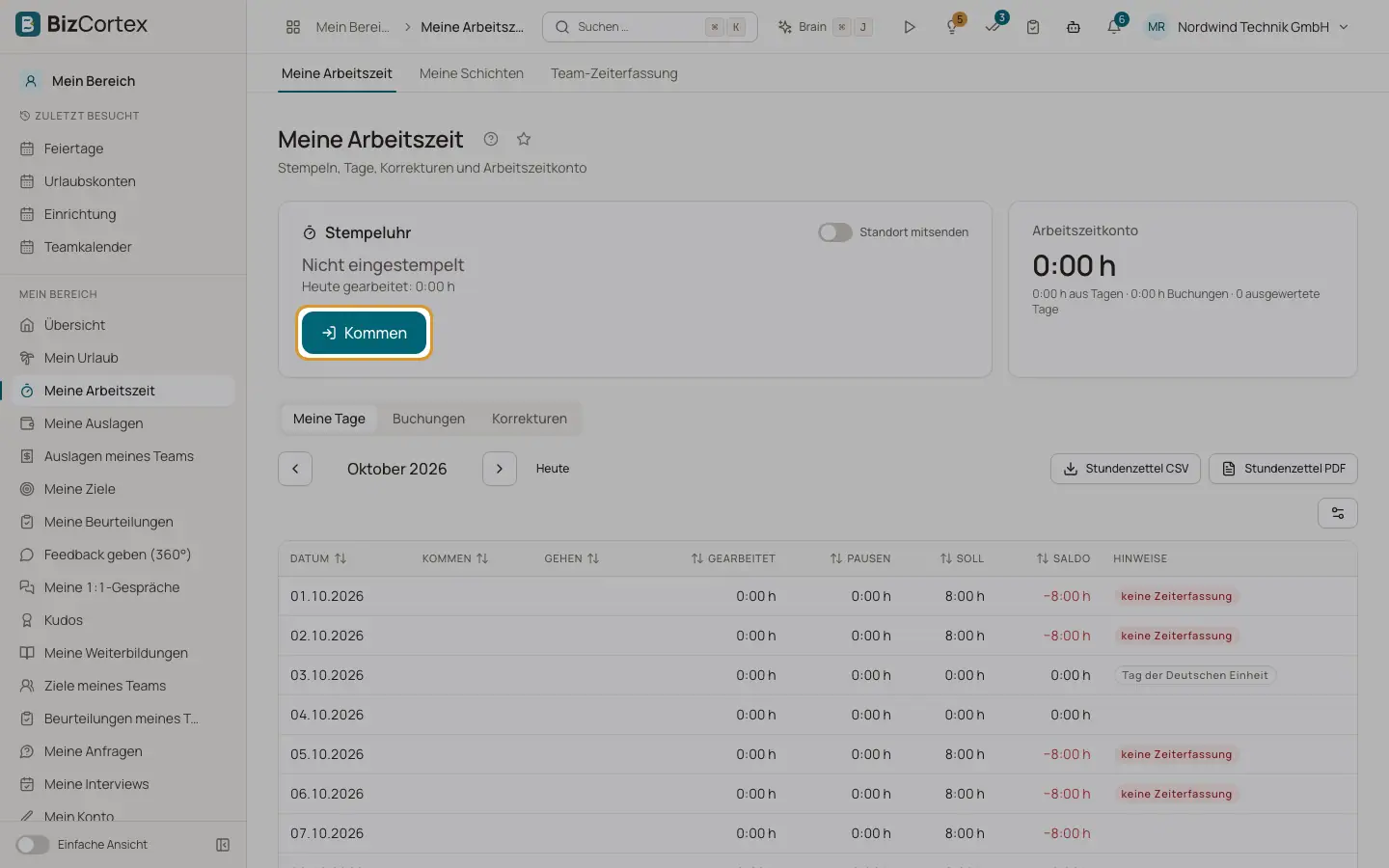Mark Meine Arbeitszeit as favorite with the star
Image resolution: width=1389 pixels, height=868 pixels.
[x=524, y=139]
